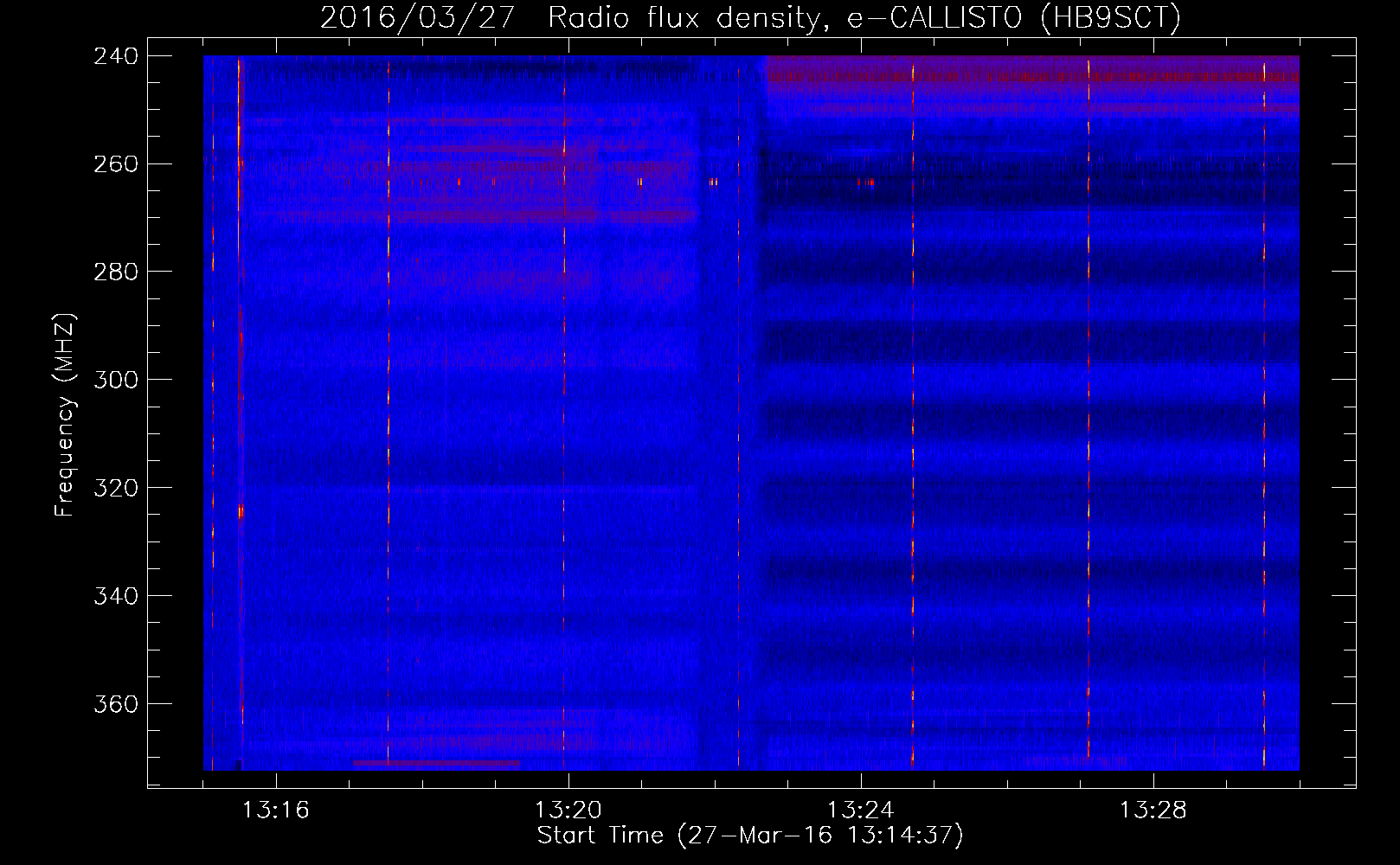Click the 13:20 time tick label
This screenshot has width=1400, height=865.
click(x=568, y=811)
